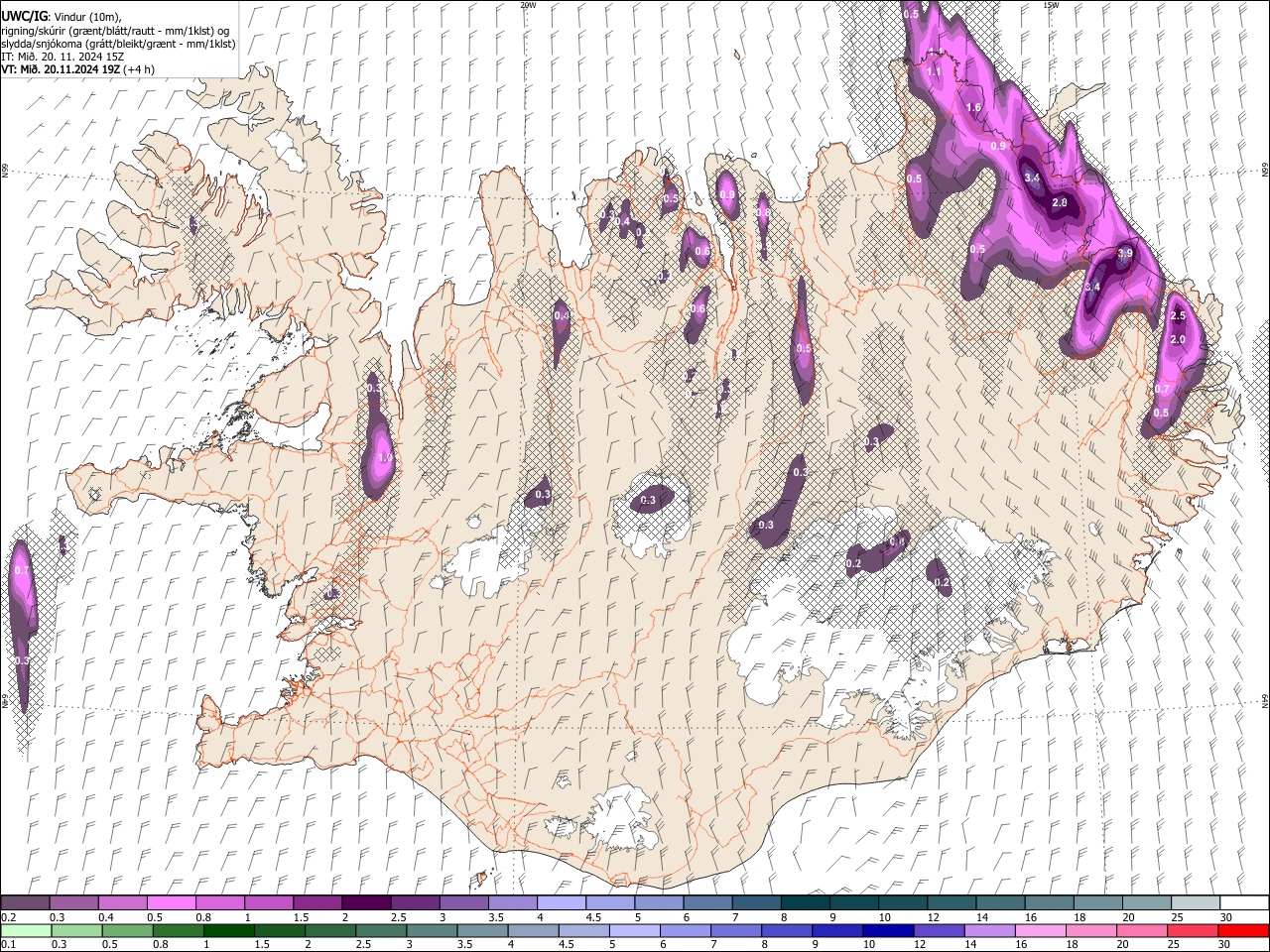Select darkest purple 2 swatch in upper legend
Image resolution: width=1270 pixels, height=952 pixels.
coord(366,902)
